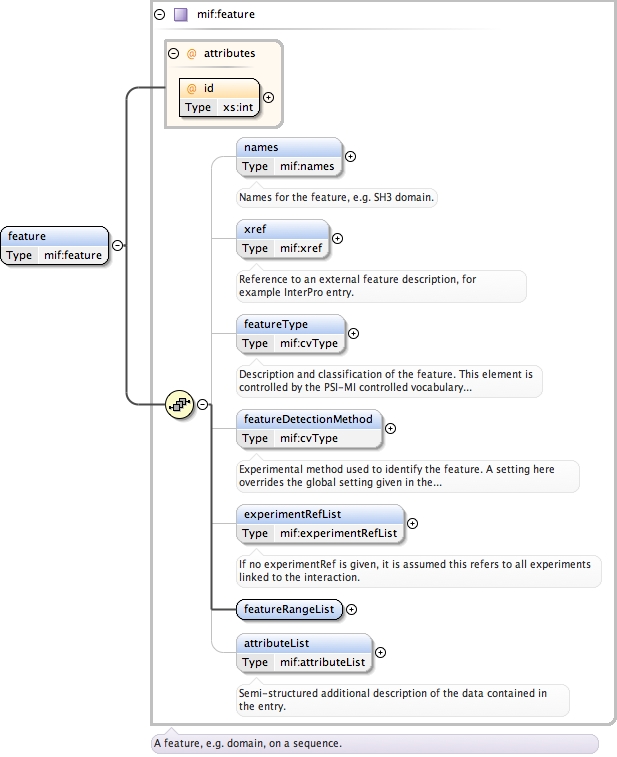The height and width of the screenshot is (757, 617).
Task: Expand the attributeList element
Action: click(x=380, y=652)
